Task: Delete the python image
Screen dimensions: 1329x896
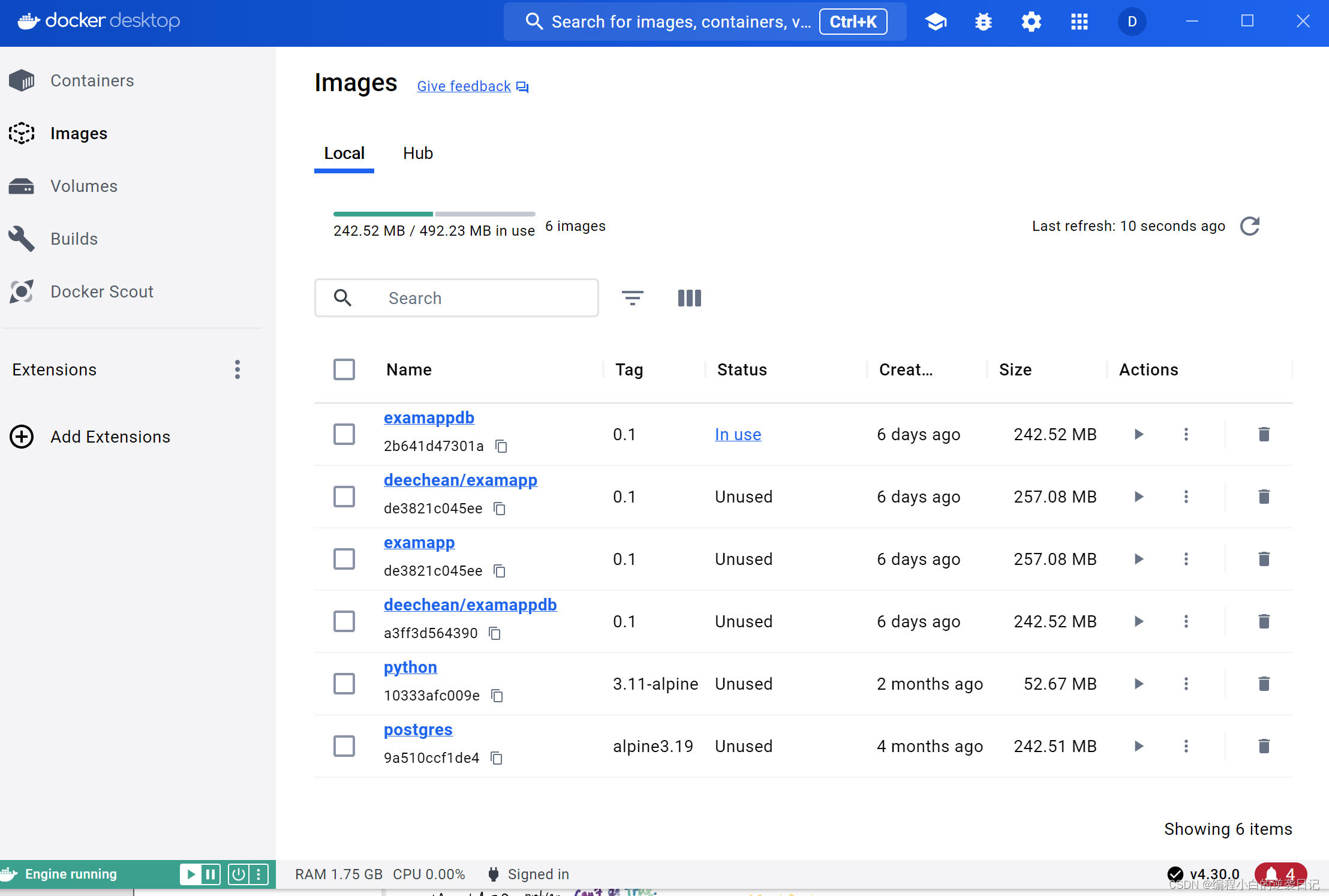Action: pos(1264,684)
